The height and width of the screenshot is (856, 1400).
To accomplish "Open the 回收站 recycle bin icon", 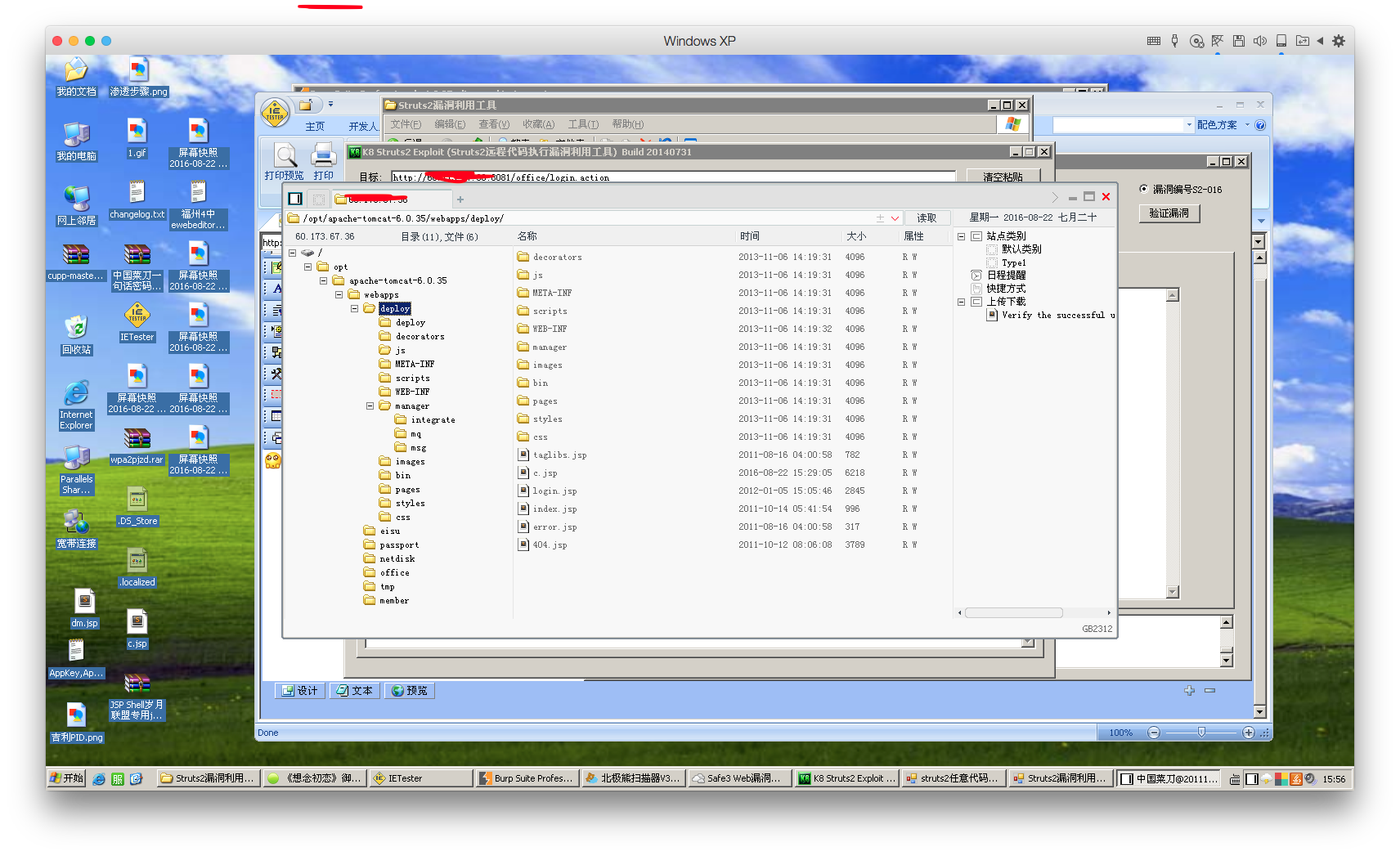I will pos(76,334).
